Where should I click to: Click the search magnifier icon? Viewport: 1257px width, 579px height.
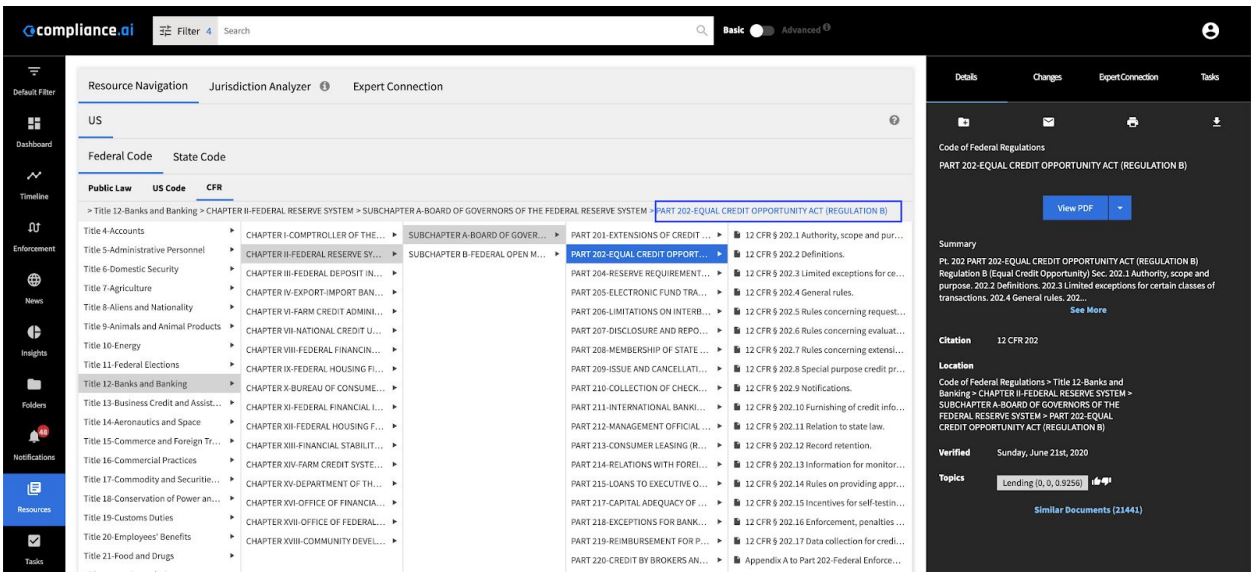(701, 31)
